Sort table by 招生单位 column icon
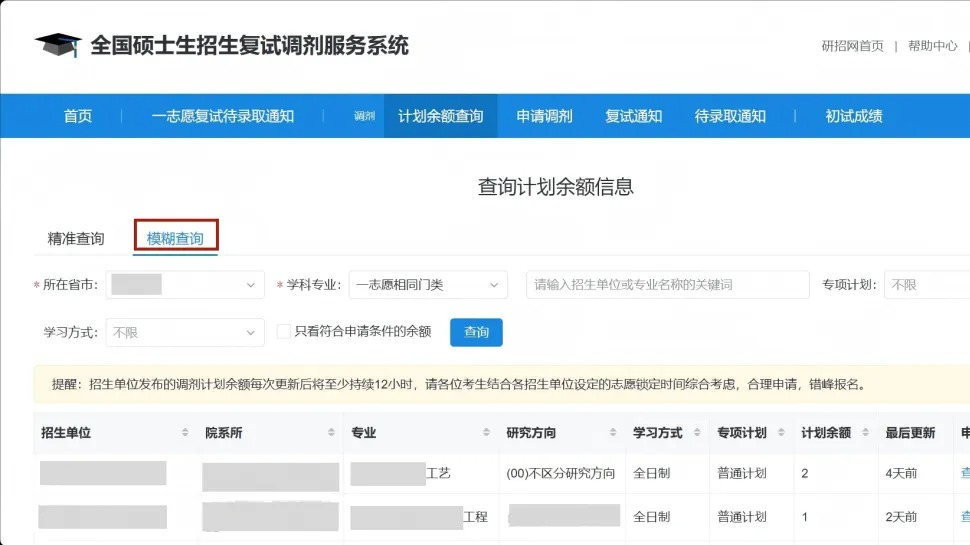The image size is (970, 545). [185, 433]
